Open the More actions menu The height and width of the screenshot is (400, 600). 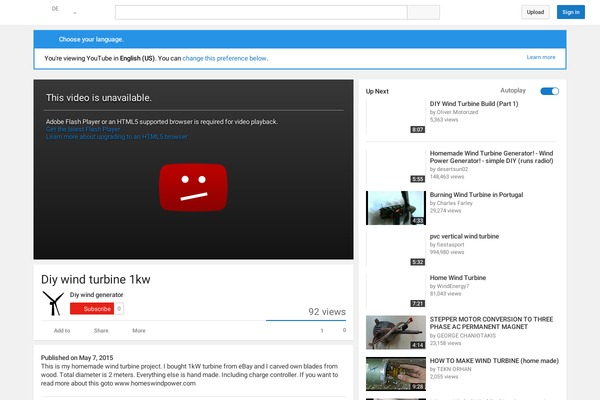[x=139, y=331]
